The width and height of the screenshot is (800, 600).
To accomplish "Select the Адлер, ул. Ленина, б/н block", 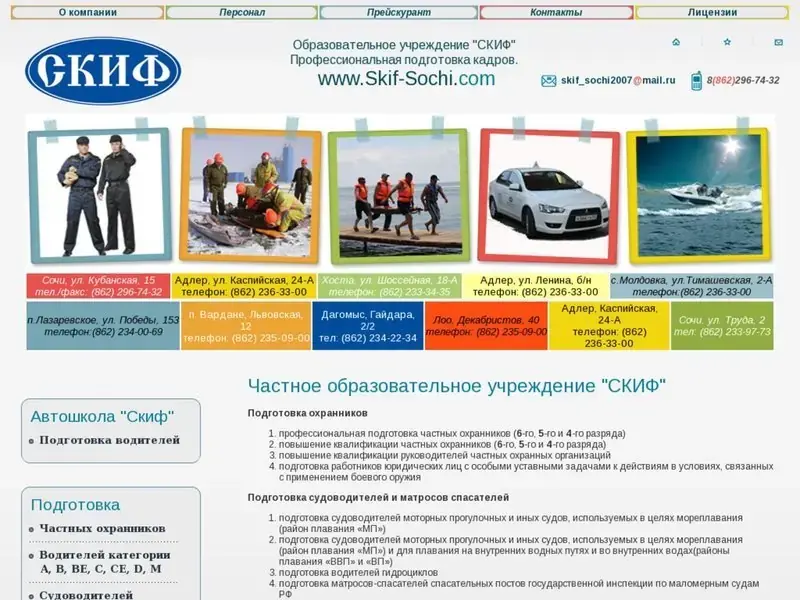I will click(x=536, y=286).
